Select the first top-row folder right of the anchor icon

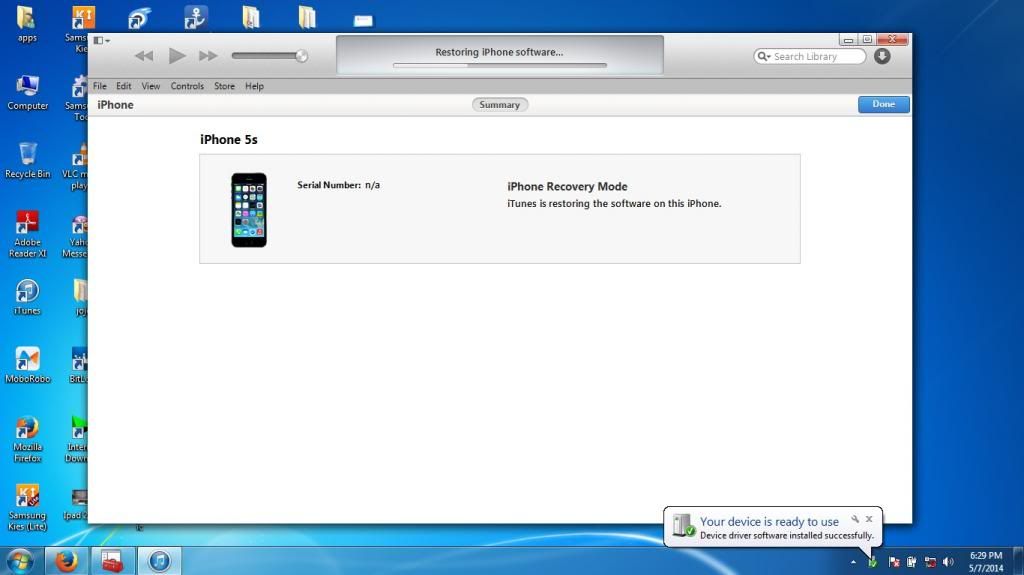pyautogui.click(x=251, y=18)
